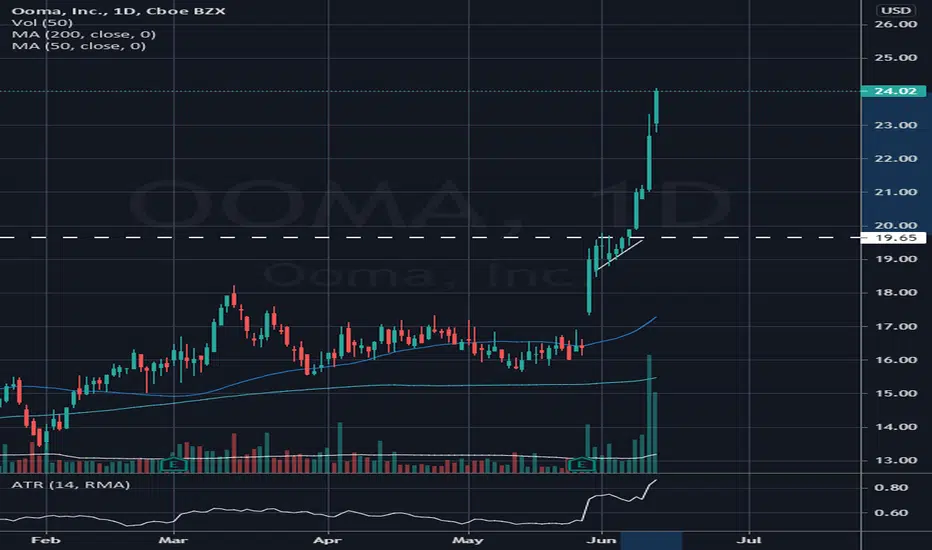Screen dimensions: 932x550
Task: Click the 0.80 ATR scale label
Action: pos(891,488)
